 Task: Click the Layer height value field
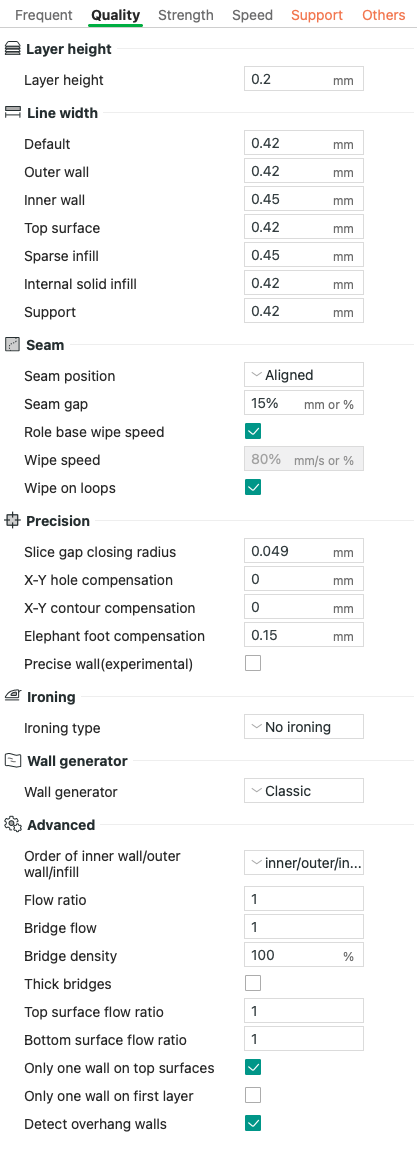coord(303,79)
